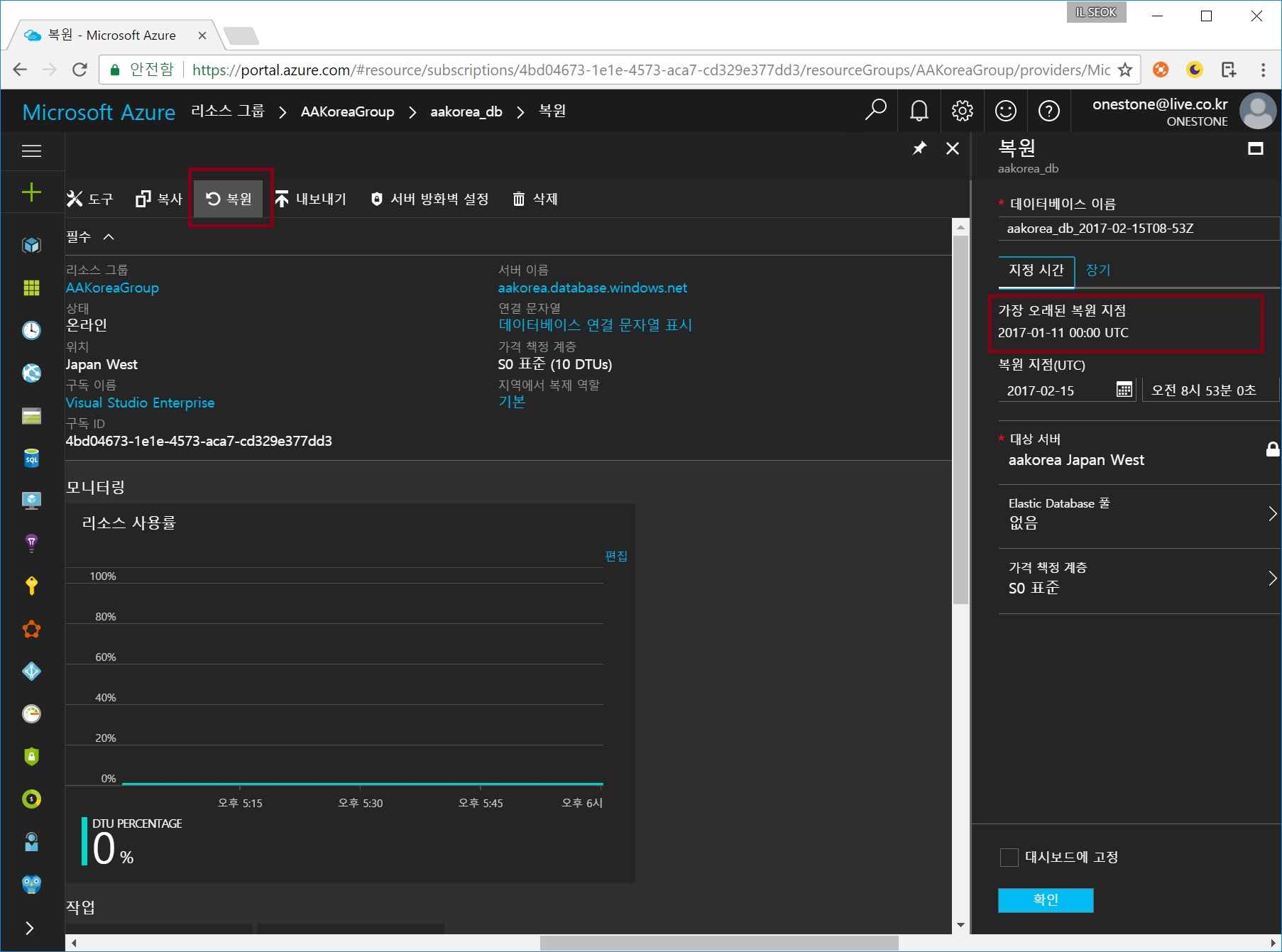Select the 복원 - Microsoft Azure browser tab

tap(114, 35)
